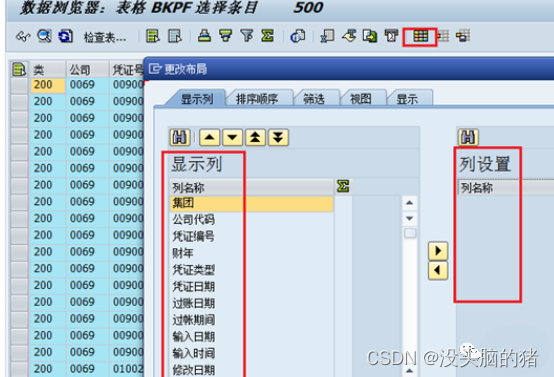
Task: Move selected column to the top
Action: pyautogui.click(x=255, y=137)
